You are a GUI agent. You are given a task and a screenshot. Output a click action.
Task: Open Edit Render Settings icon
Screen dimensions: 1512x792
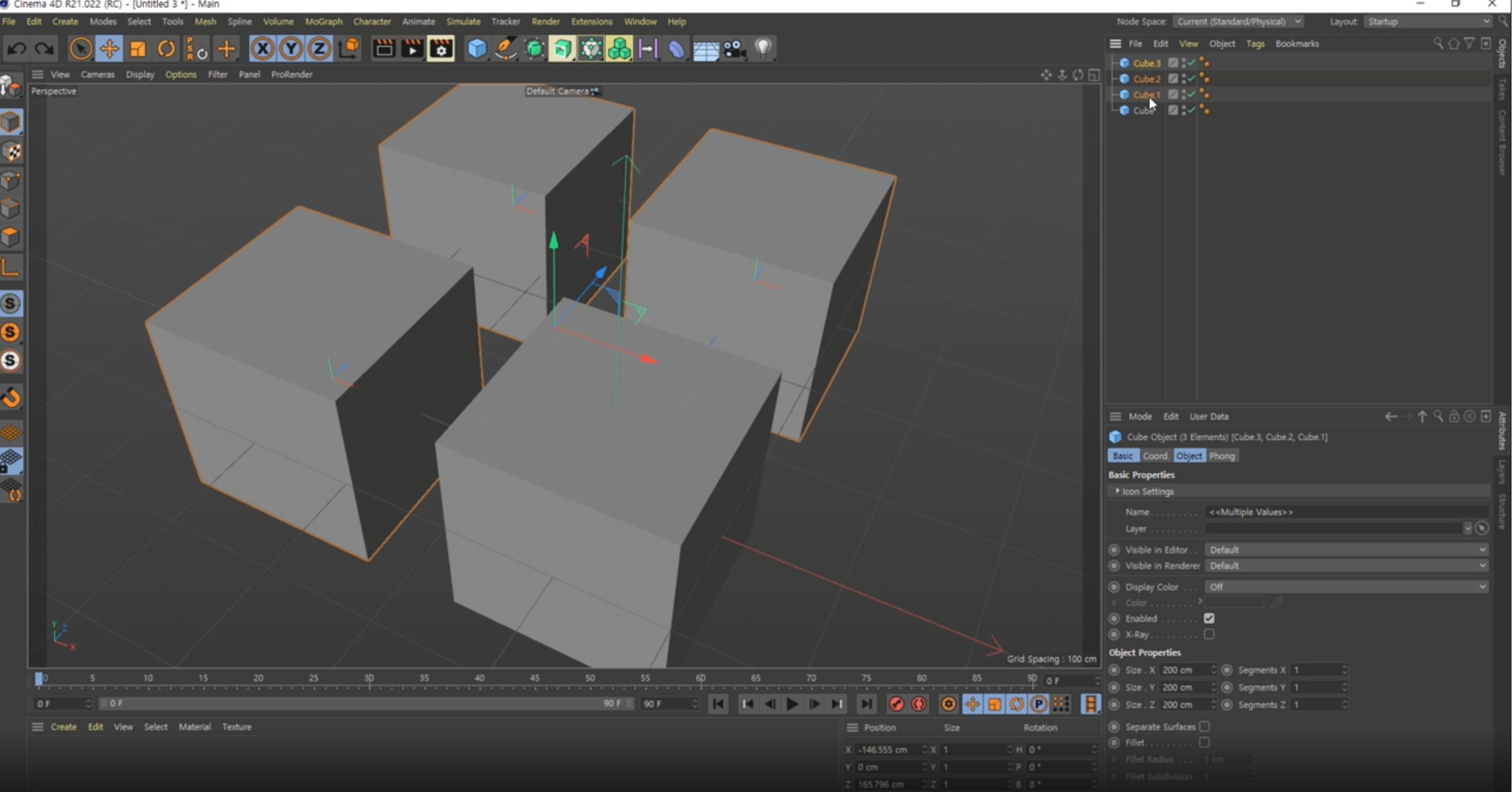(441, 49)
